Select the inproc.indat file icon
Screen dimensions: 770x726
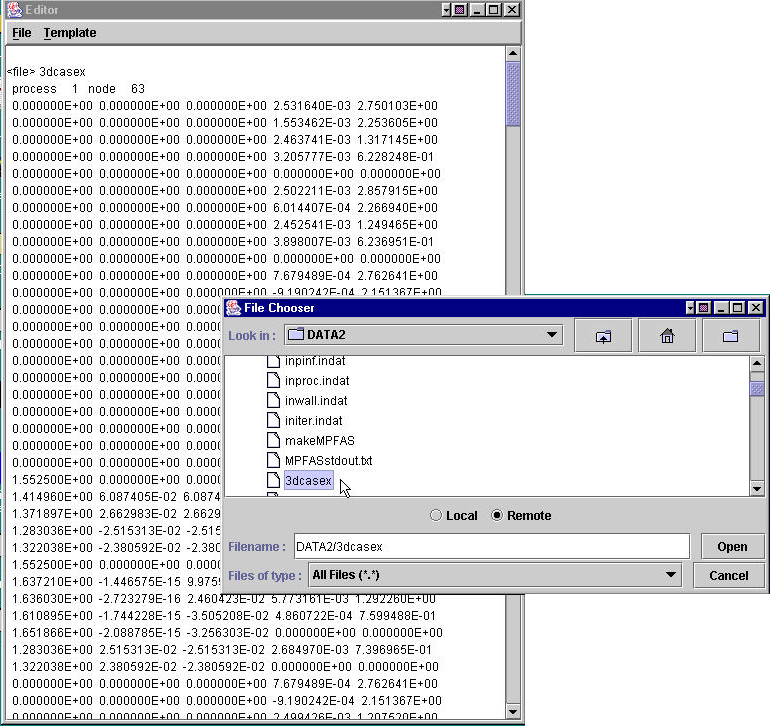click(274, 381)
